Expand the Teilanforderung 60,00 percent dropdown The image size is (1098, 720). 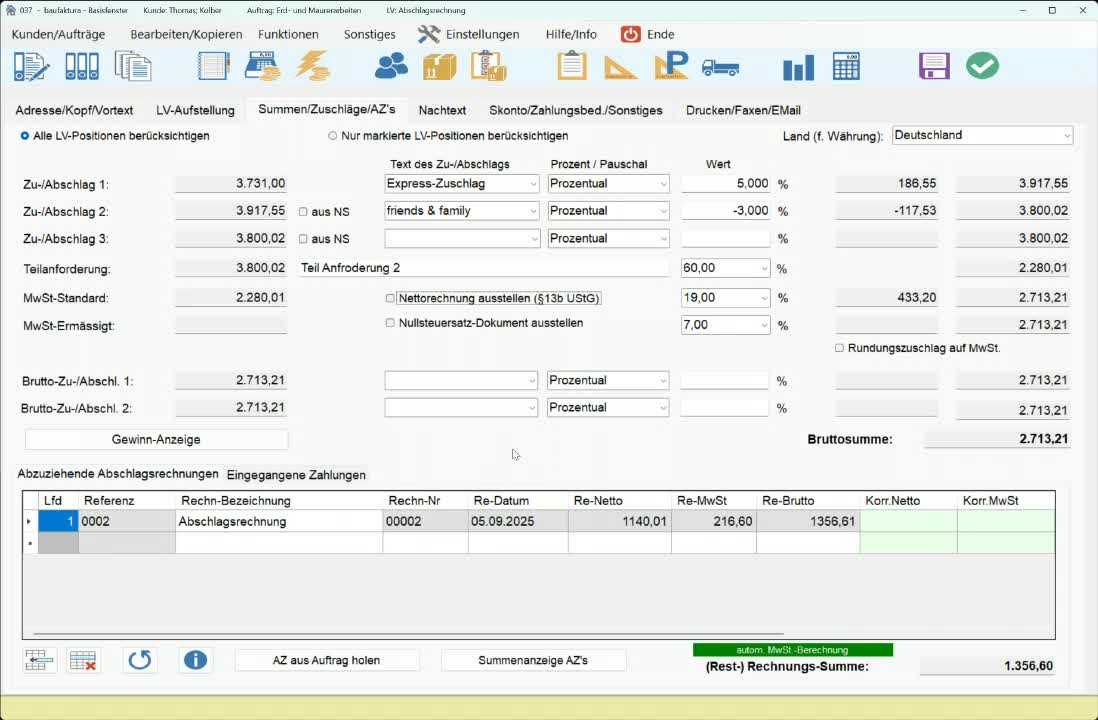[x=764, y=269]
